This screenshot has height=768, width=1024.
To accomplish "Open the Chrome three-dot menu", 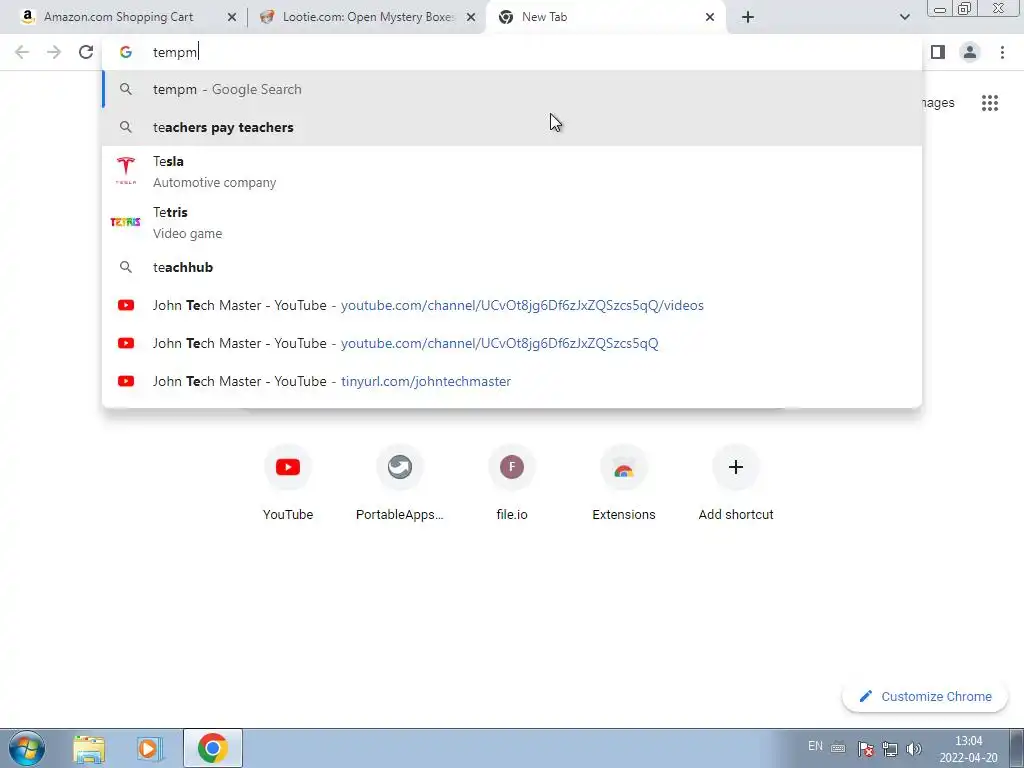I will pyautogui.click(x=1002, y=52).
